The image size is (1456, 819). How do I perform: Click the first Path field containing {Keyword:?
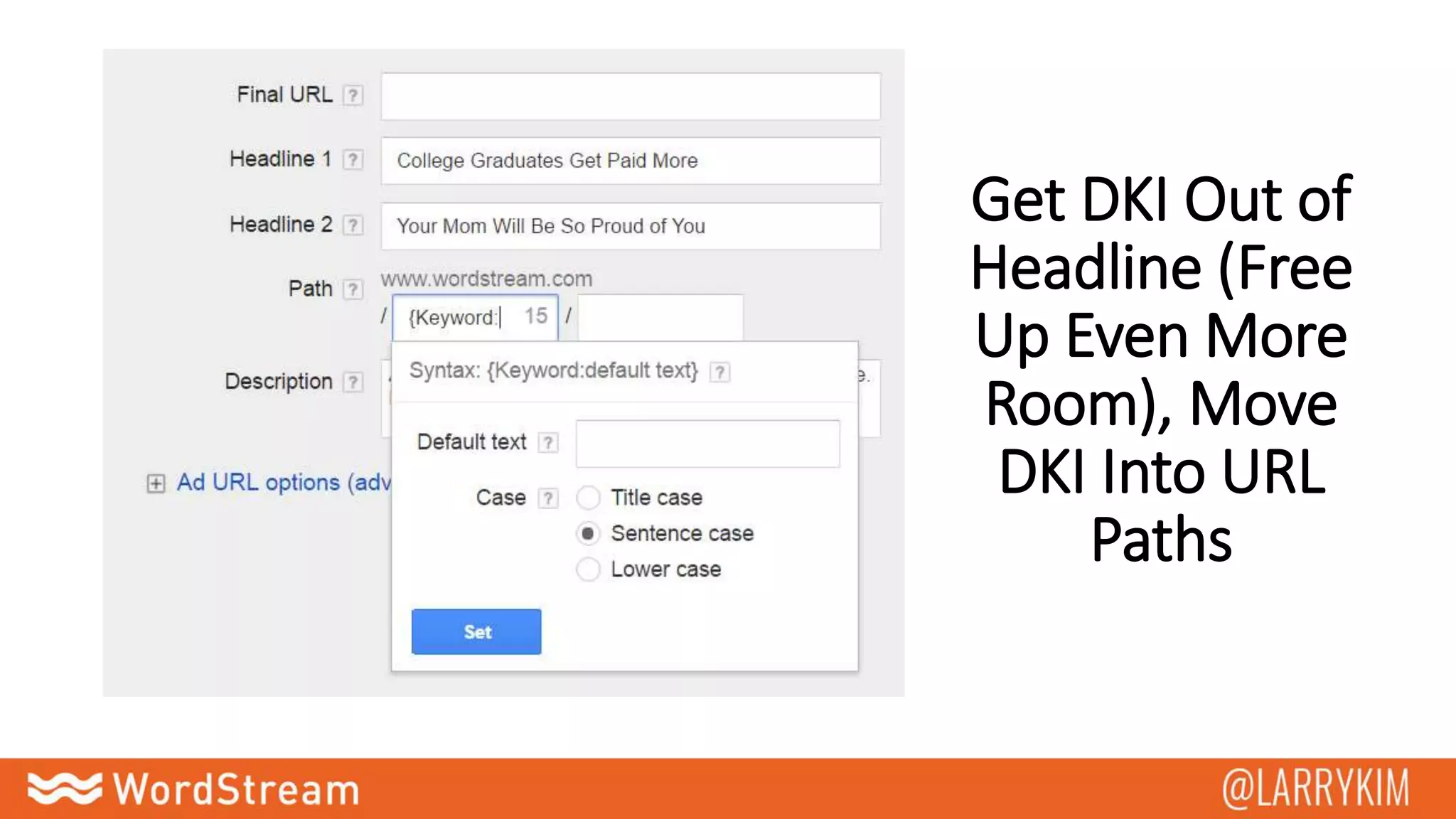475,317
